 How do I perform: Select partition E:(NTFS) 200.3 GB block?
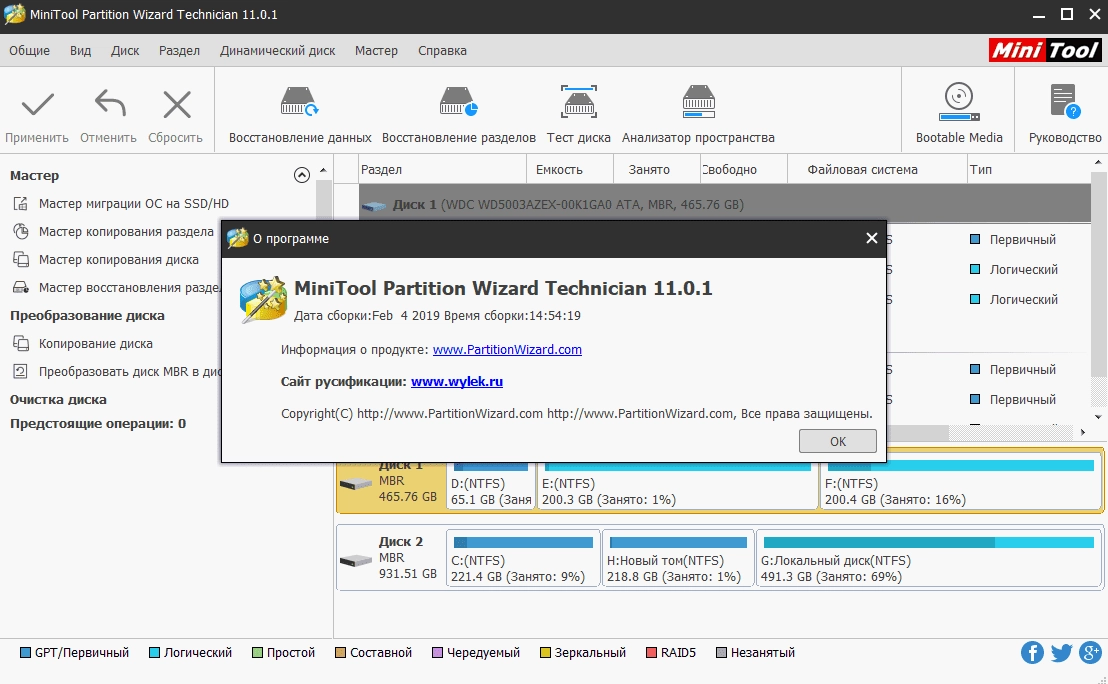(x=678, y=485)
